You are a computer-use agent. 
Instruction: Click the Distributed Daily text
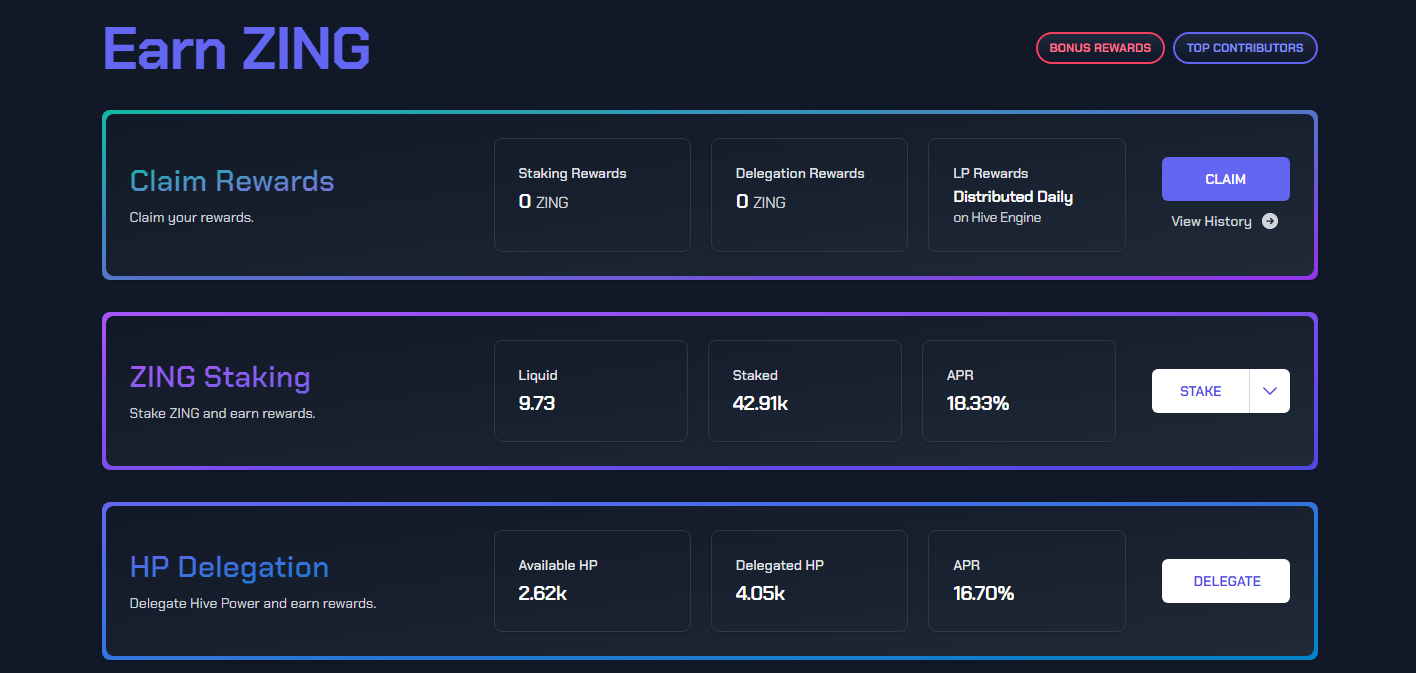click(x=1013, y=197)
